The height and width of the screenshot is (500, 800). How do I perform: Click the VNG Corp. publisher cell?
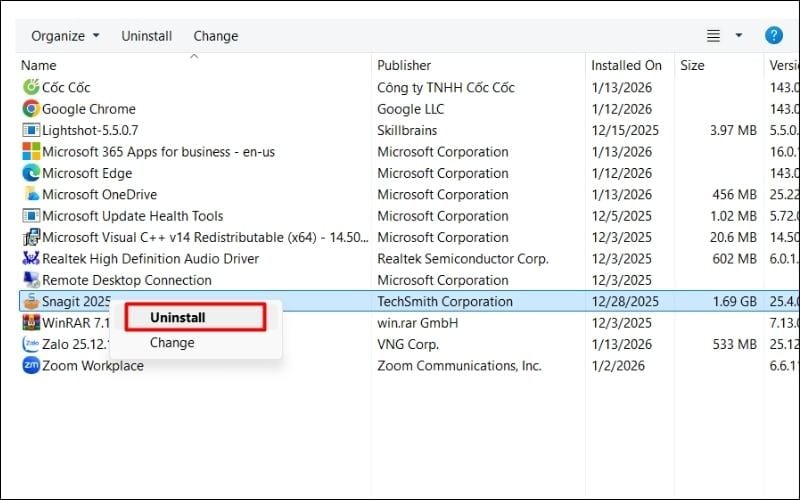(x=408, y=344)
